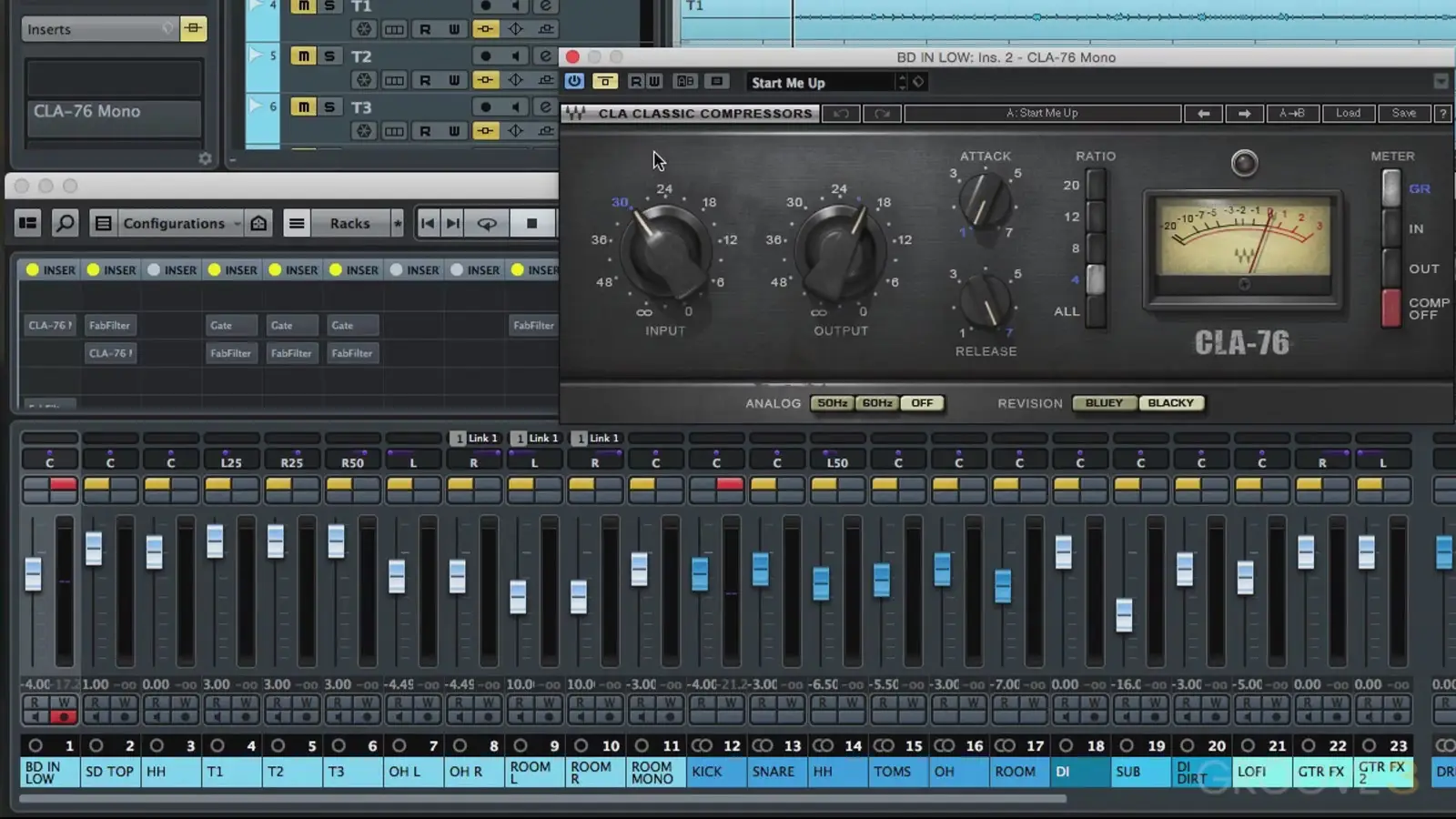Click the search magnifier icon in mixer toolbar
1456x819 pixels.
[x=65, y=223]
